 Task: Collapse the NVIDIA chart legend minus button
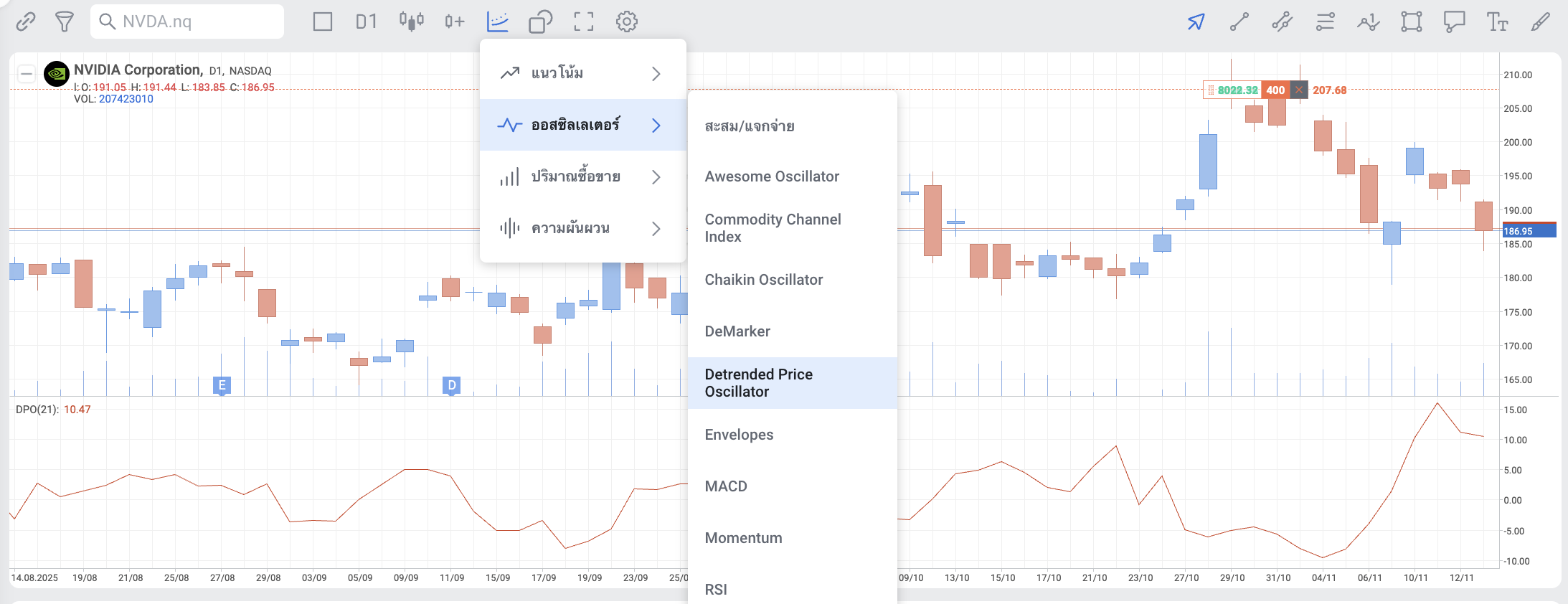27,73
